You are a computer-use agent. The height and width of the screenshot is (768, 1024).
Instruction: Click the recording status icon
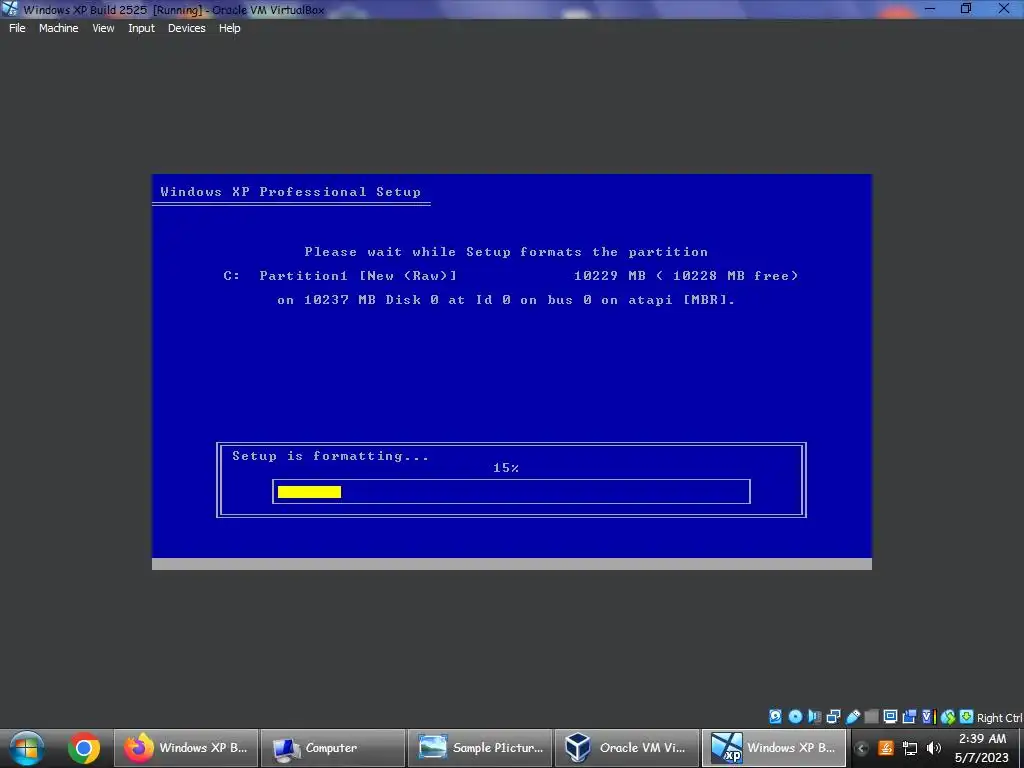tap(908, 716)
